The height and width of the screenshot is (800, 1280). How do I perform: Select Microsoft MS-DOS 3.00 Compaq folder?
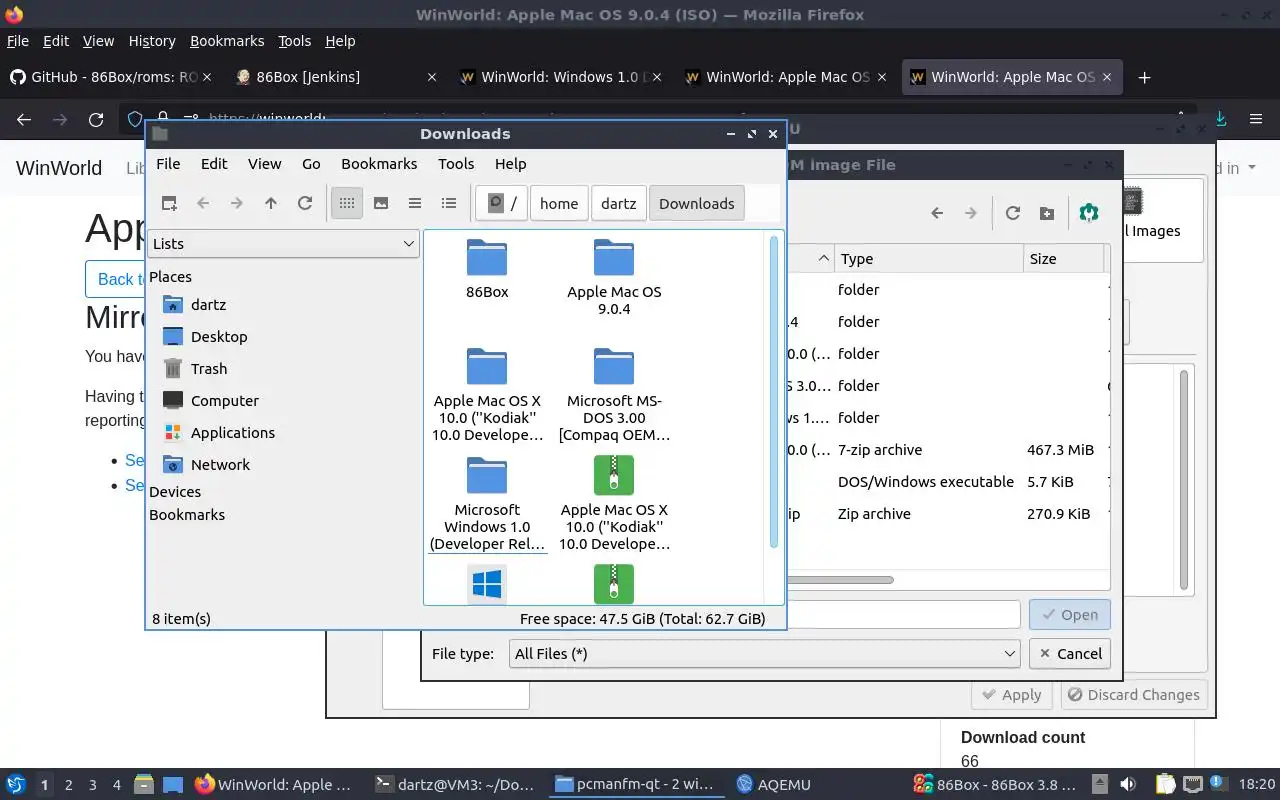coord(614,395)
